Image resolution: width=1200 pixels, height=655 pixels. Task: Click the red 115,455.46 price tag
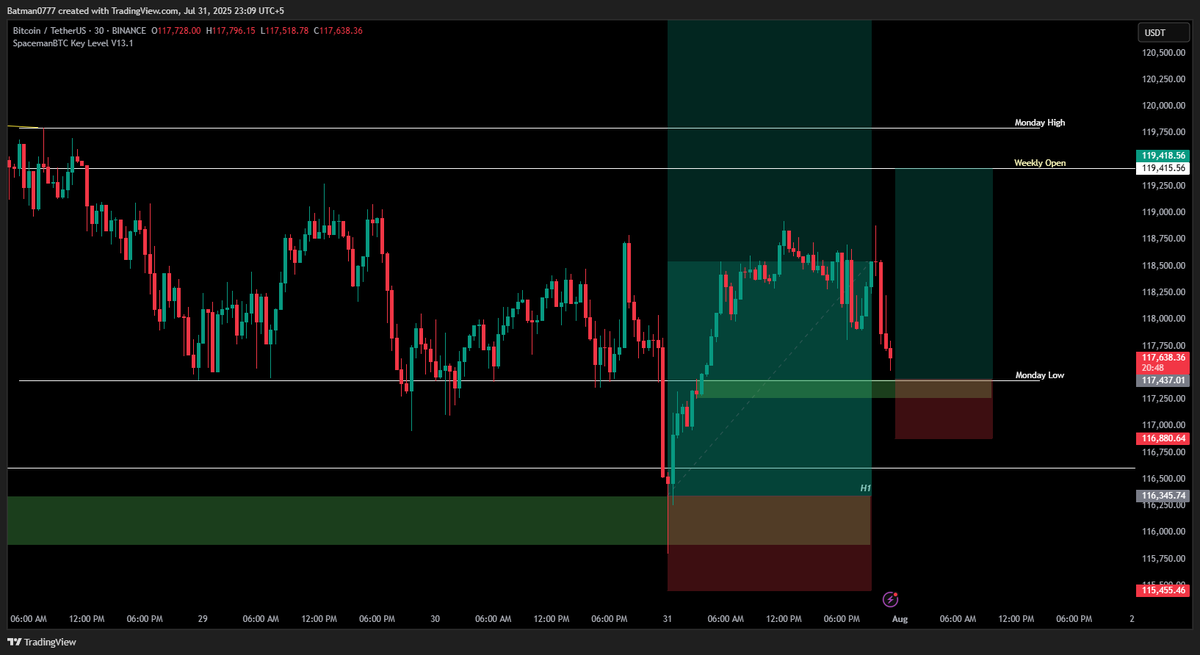1162,590
